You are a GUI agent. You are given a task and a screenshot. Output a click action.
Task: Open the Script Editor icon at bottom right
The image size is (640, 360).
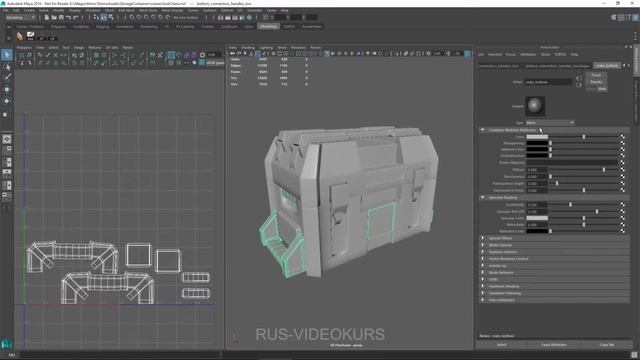pyautogui.click(x=634, y=355)
